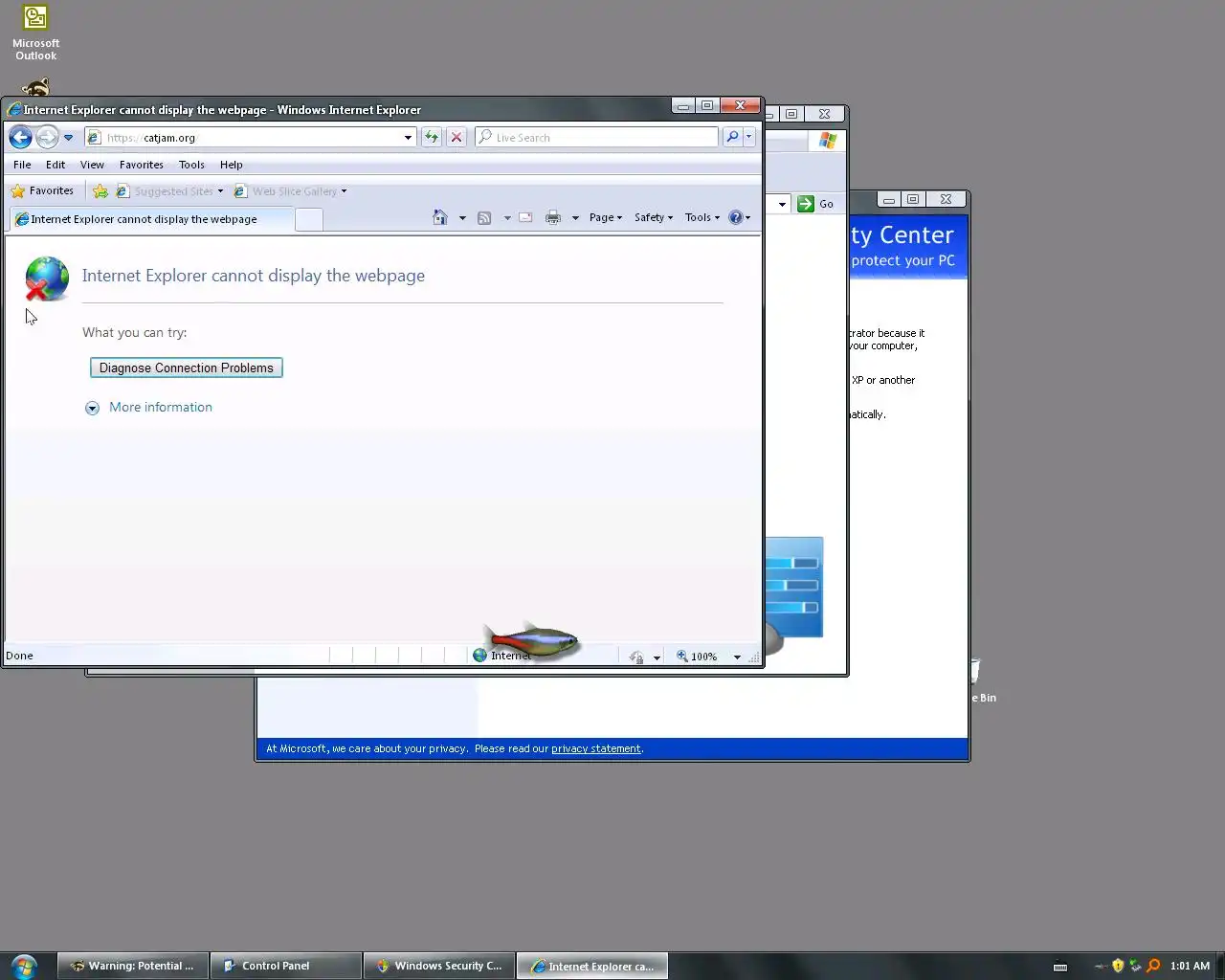Click the clock showing 1:01 AM
This screenshot has width=1225, height=980.
pyautogui.click(x=1190, y=966)
